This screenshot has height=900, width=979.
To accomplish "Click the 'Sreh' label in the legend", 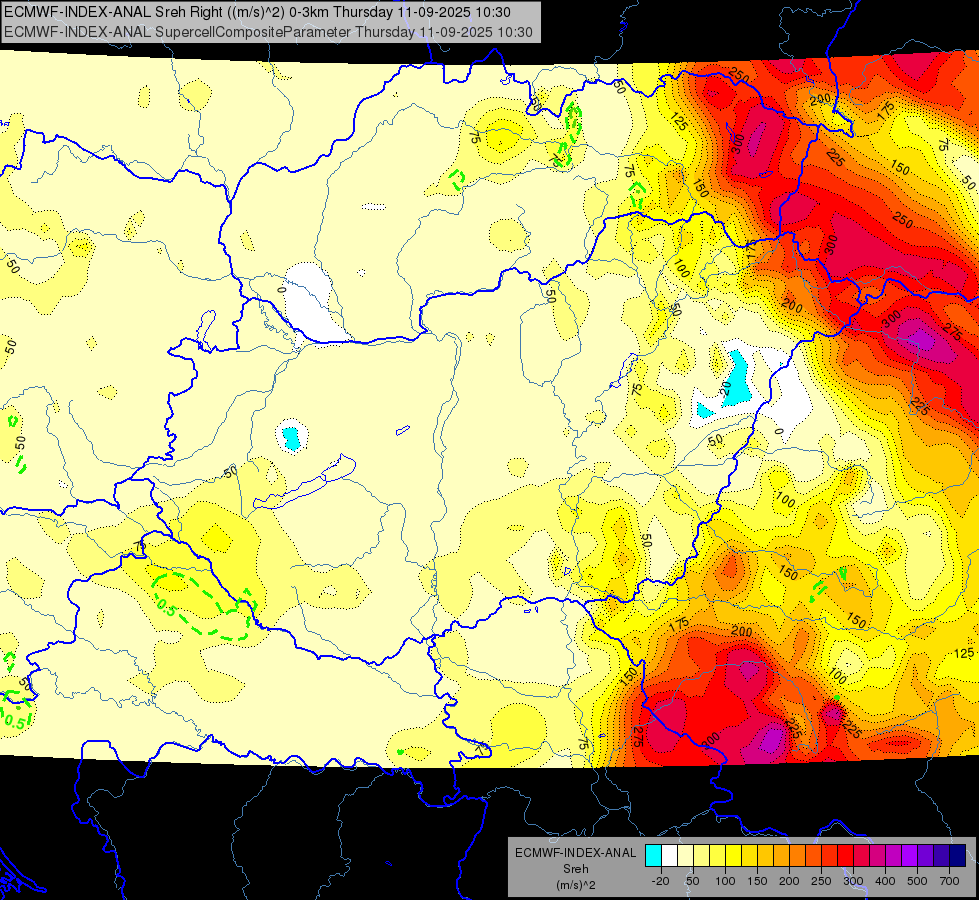I will coord(575,869).
